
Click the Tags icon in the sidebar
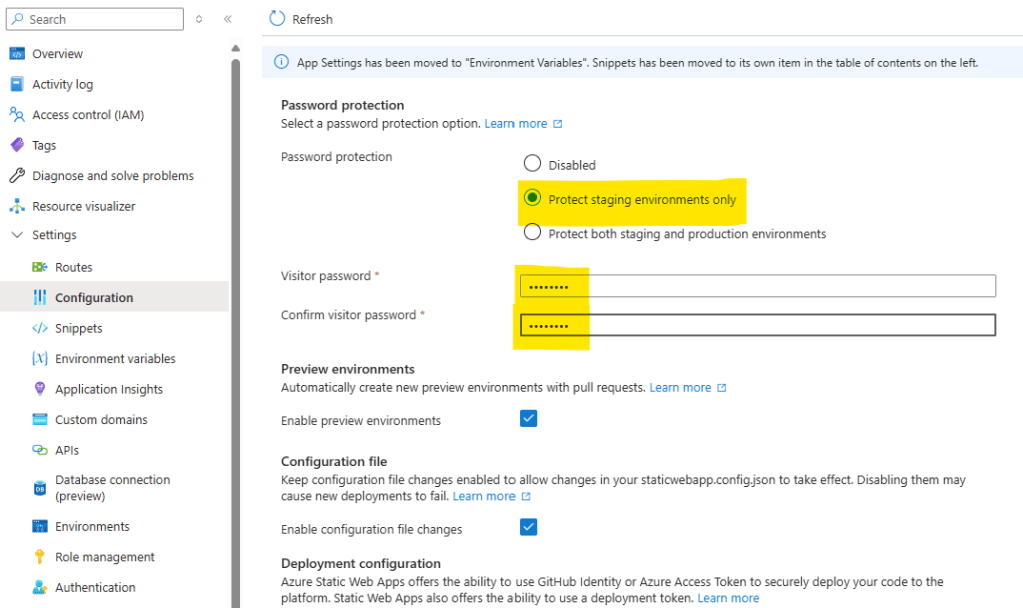tap(16, 145)
